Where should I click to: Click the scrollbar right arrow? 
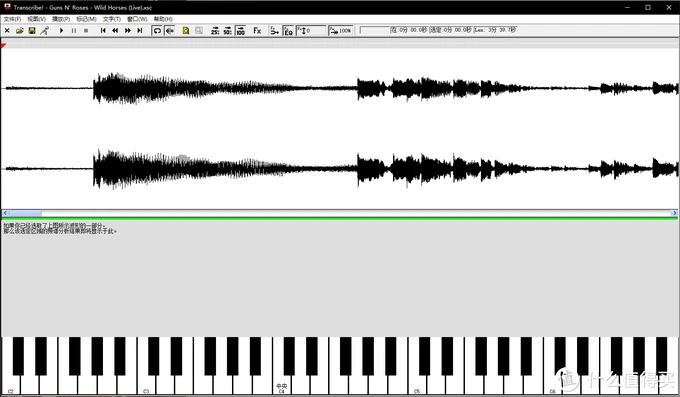(674, 213)
